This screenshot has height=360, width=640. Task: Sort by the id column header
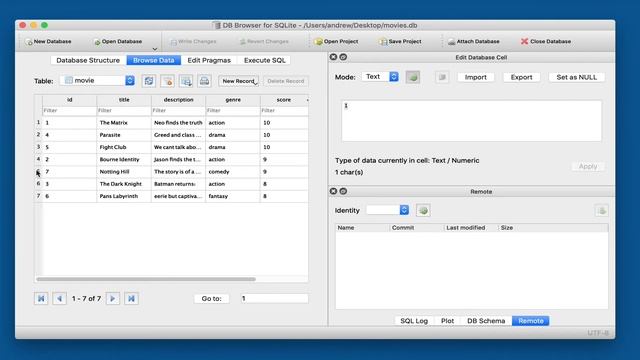[69, 100]
